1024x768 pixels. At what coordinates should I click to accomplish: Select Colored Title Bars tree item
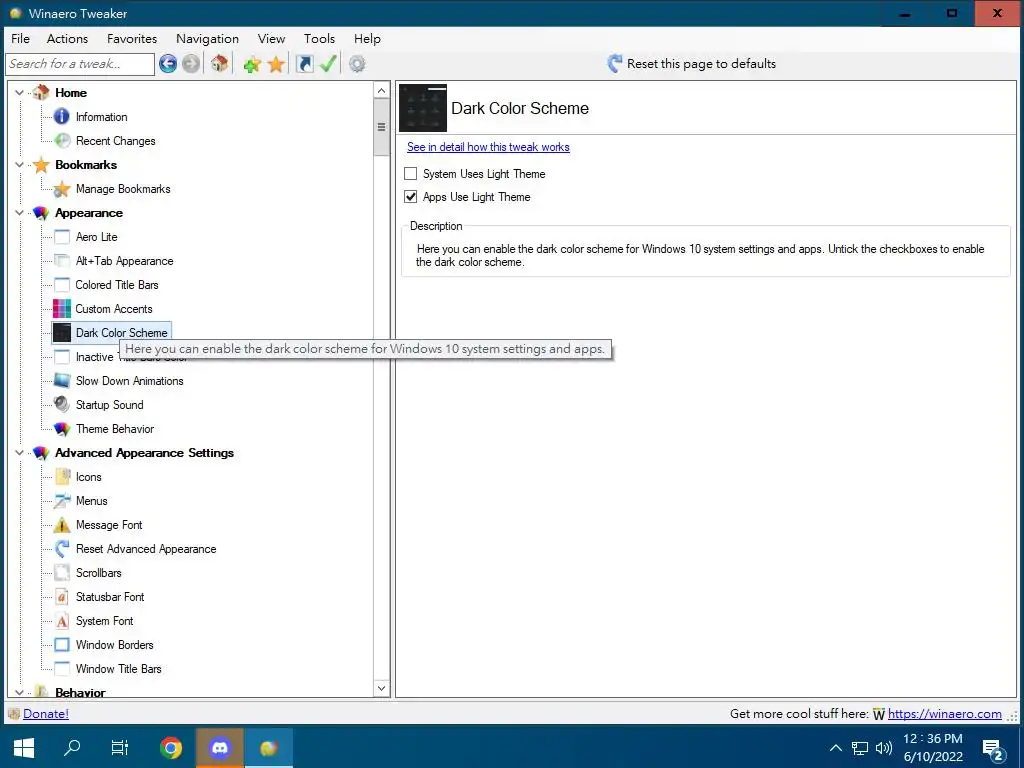[x=117, y=285]
